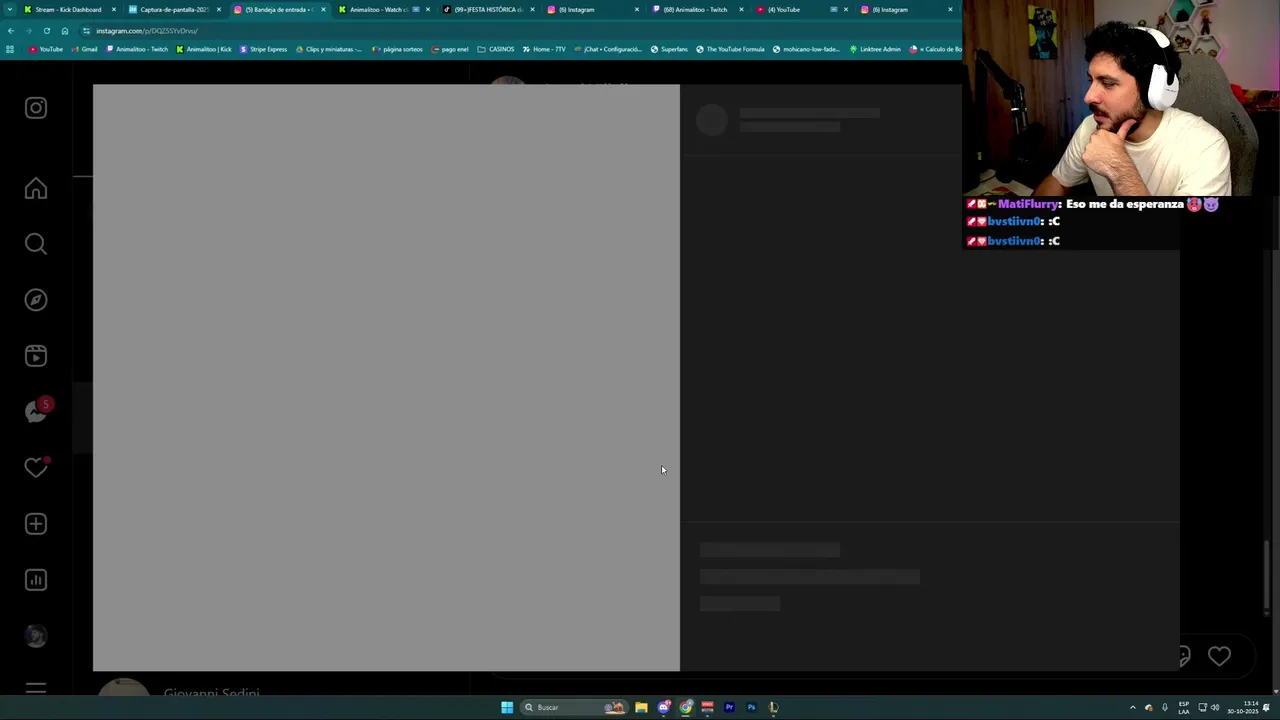Open the sidebar More menu
Image resolution: width=1280 pixels, height=720 pixels.
pyautogui.click(x=36, y=689)
